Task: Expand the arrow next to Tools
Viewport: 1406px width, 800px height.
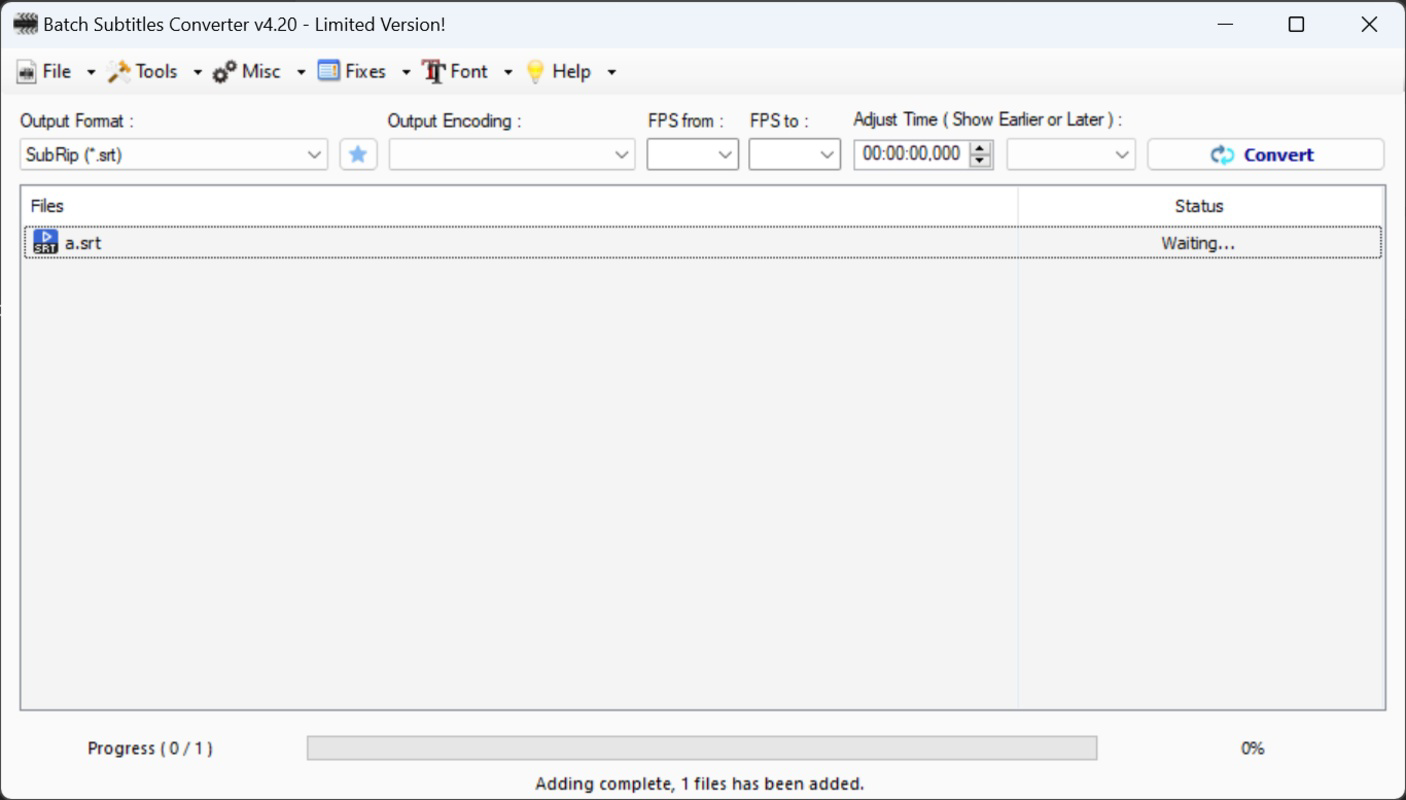Action: click(x=197, y=72)
